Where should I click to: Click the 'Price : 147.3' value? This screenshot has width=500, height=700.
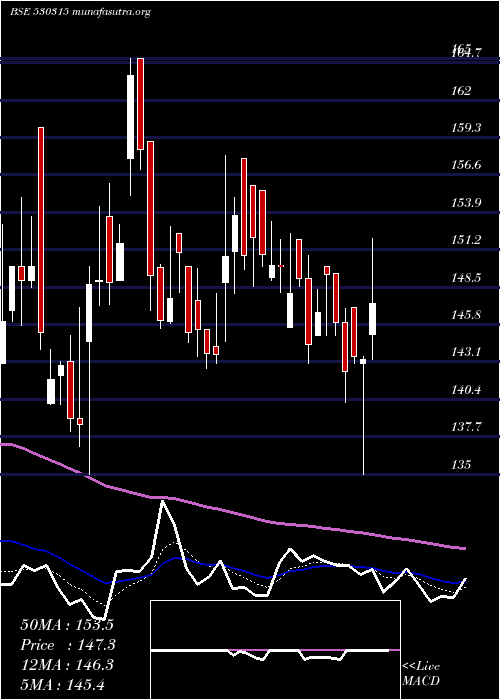coord(68,645)
